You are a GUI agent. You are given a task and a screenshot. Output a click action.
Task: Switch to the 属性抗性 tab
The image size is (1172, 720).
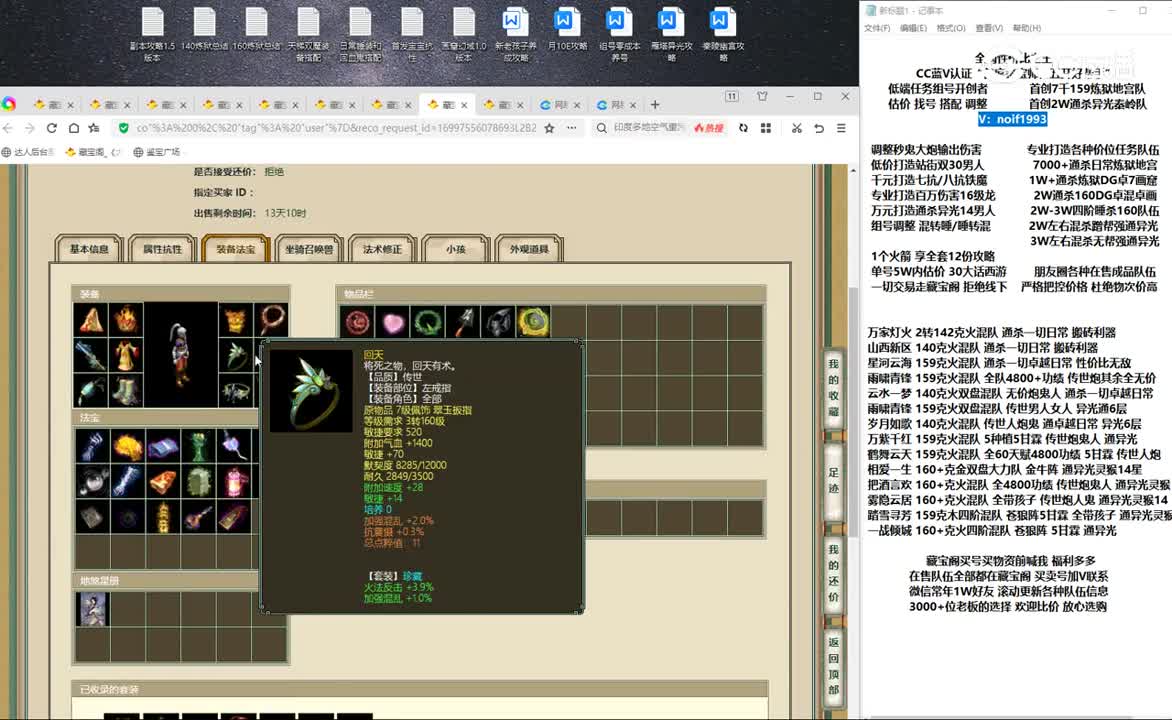point(162,249)
